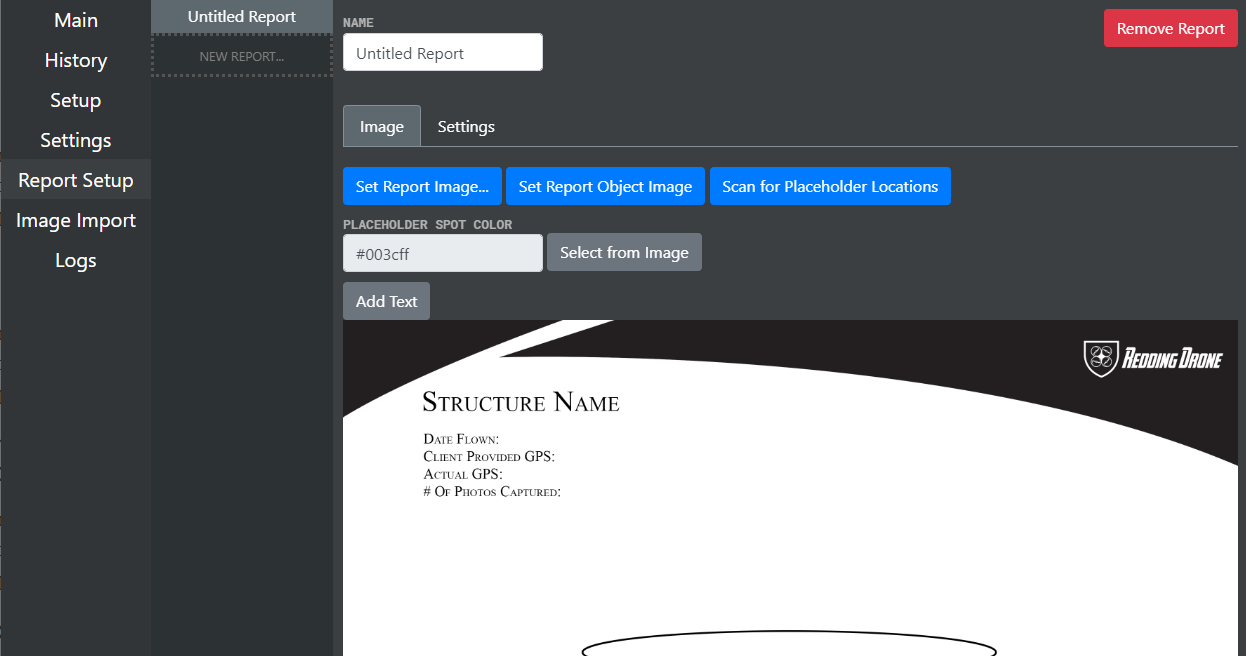Select Report Setup in the sidebar

(75, 180)
